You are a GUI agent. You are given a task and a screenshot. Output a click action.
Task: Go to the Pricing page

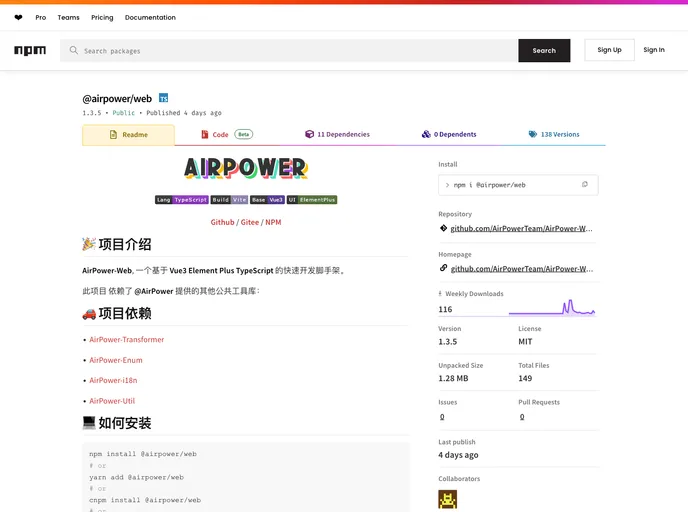[102, 18]
